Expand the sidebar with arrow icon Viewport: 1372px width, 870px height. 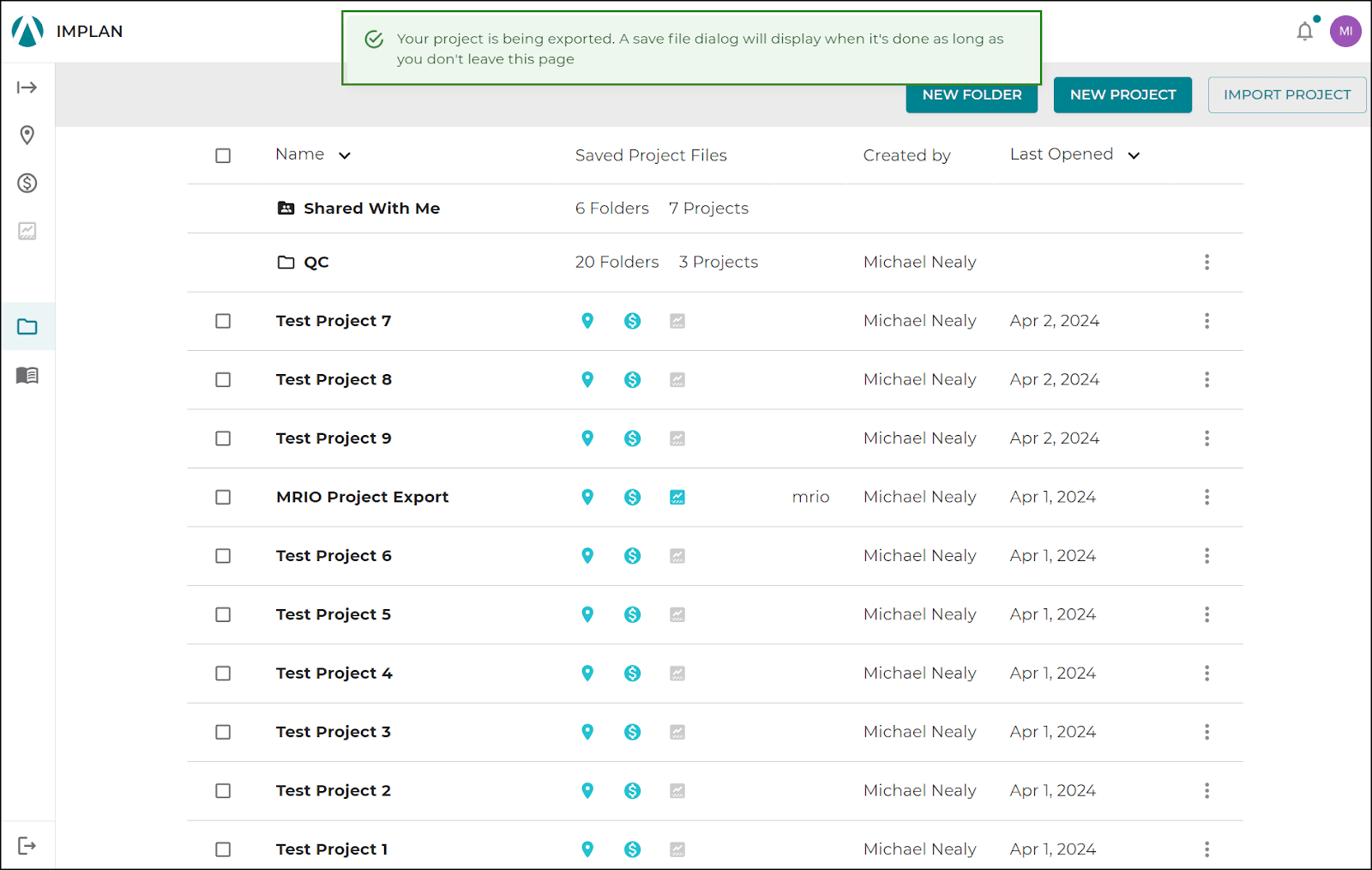point(27,88)
